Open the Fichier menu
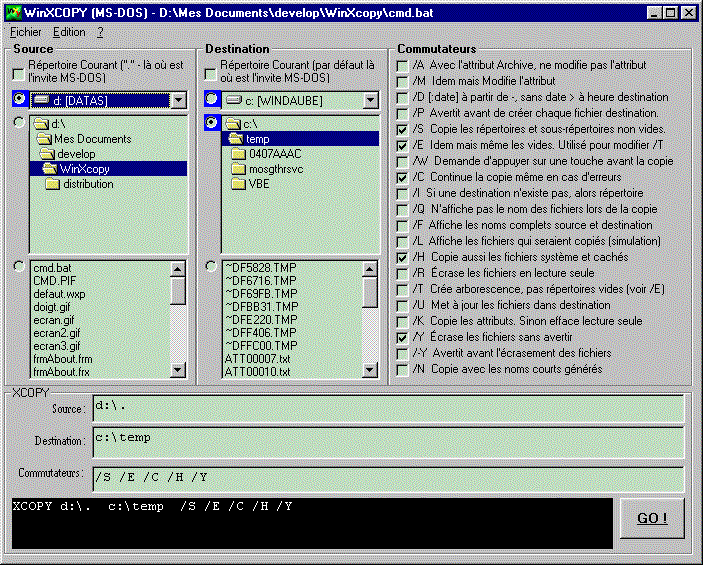 [26, 32]
